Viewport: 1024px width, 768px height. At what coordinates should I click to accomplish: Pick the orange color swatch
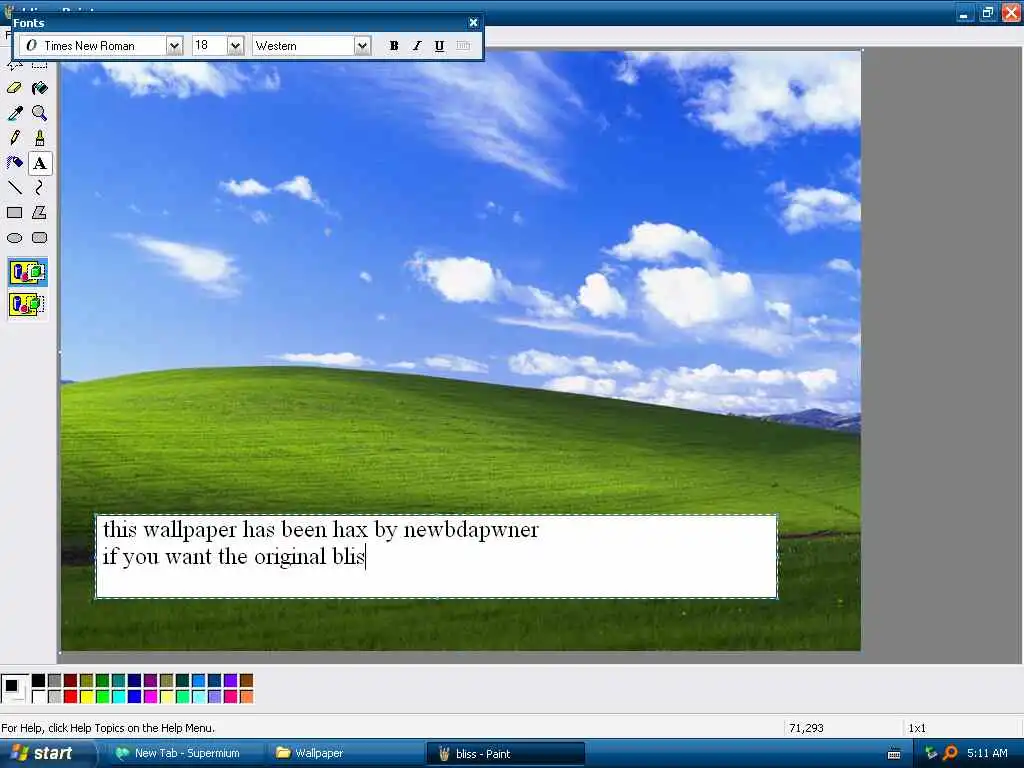[x=246, y=697]
